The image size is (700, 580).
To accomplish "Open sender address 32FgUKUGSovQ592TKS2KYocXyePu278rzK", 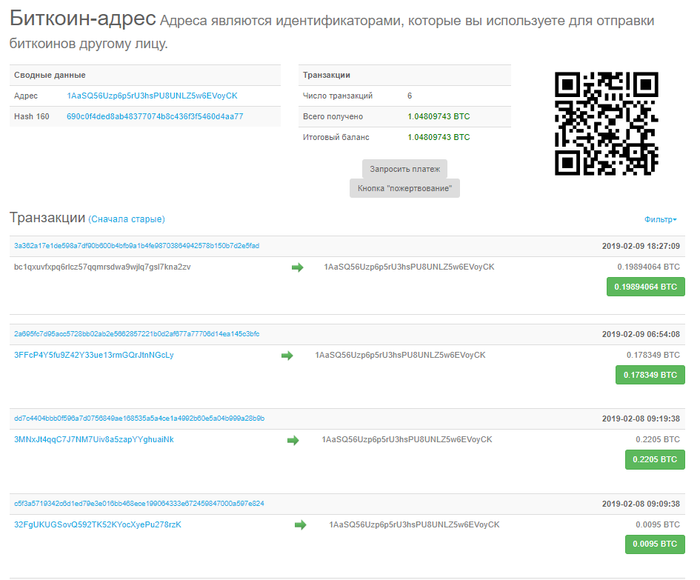I will coord(97,524).
